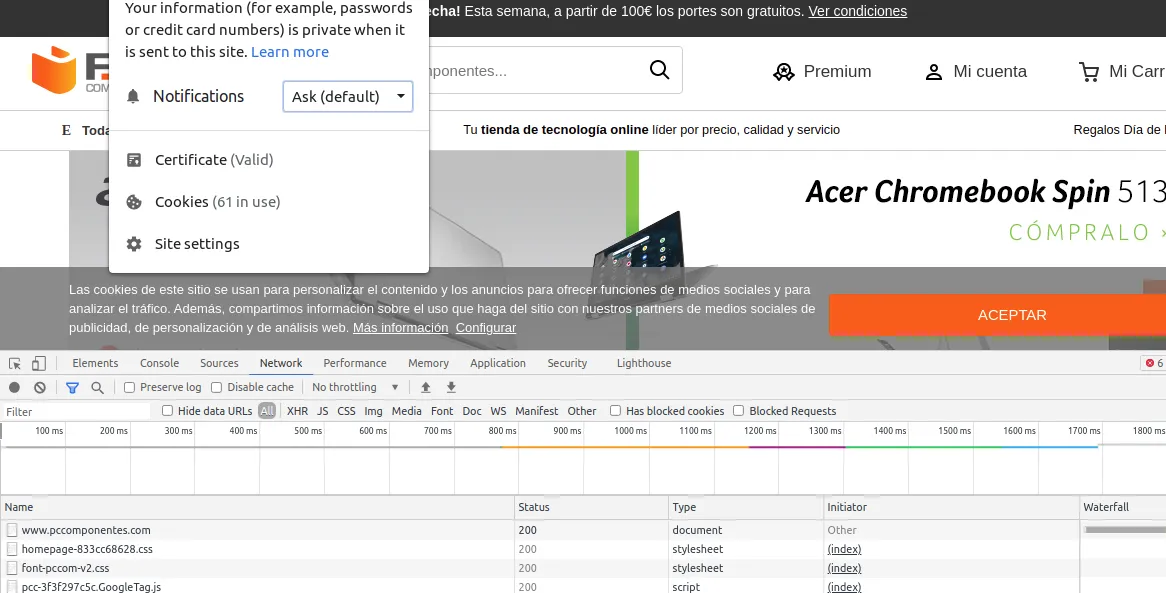This screenshot has height=593, width=1166.
Task: Click the Mi cuenta user icon
Action: (x=933, y=72)
